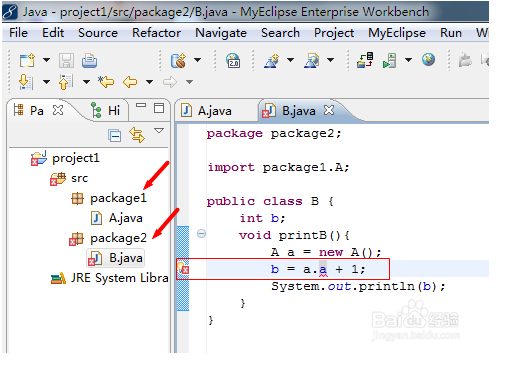Click the Last Edit Location icon
The image size is (506, 373).
pyautogui.click(x=106, y=82)
